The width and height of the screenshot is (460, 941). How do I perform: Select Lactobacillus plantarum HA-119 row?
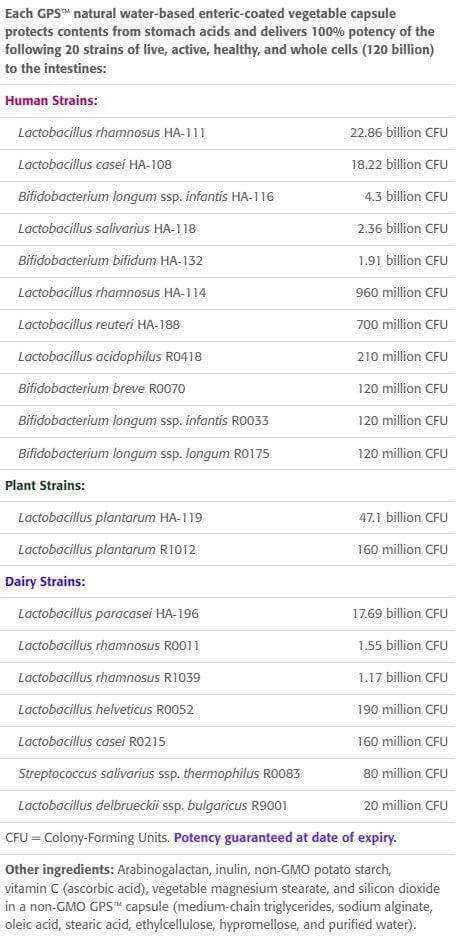[228, 517]
